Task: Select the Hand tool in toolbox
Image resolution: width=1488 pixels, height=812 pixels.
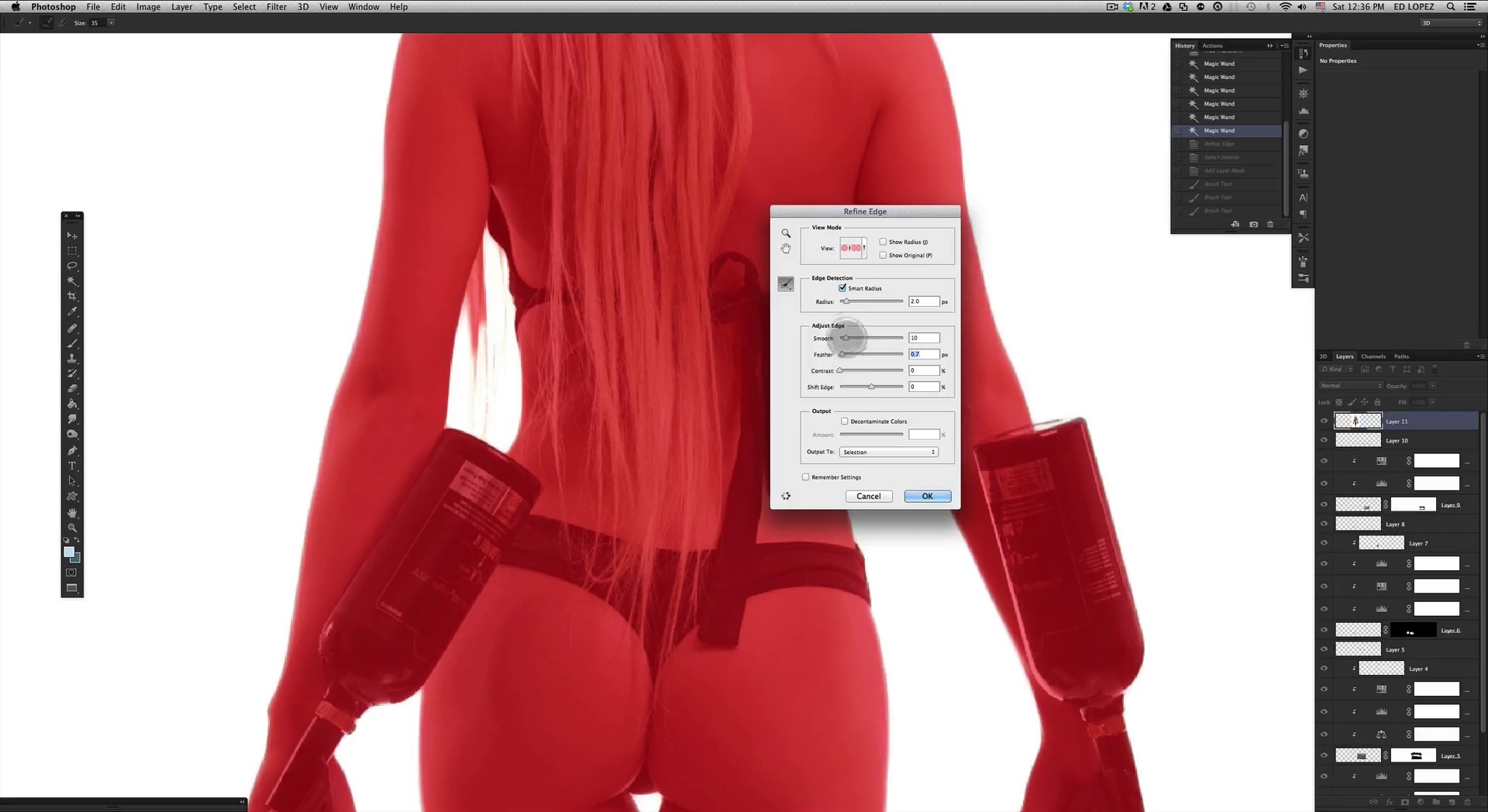Action: click(x=72, y=513)
